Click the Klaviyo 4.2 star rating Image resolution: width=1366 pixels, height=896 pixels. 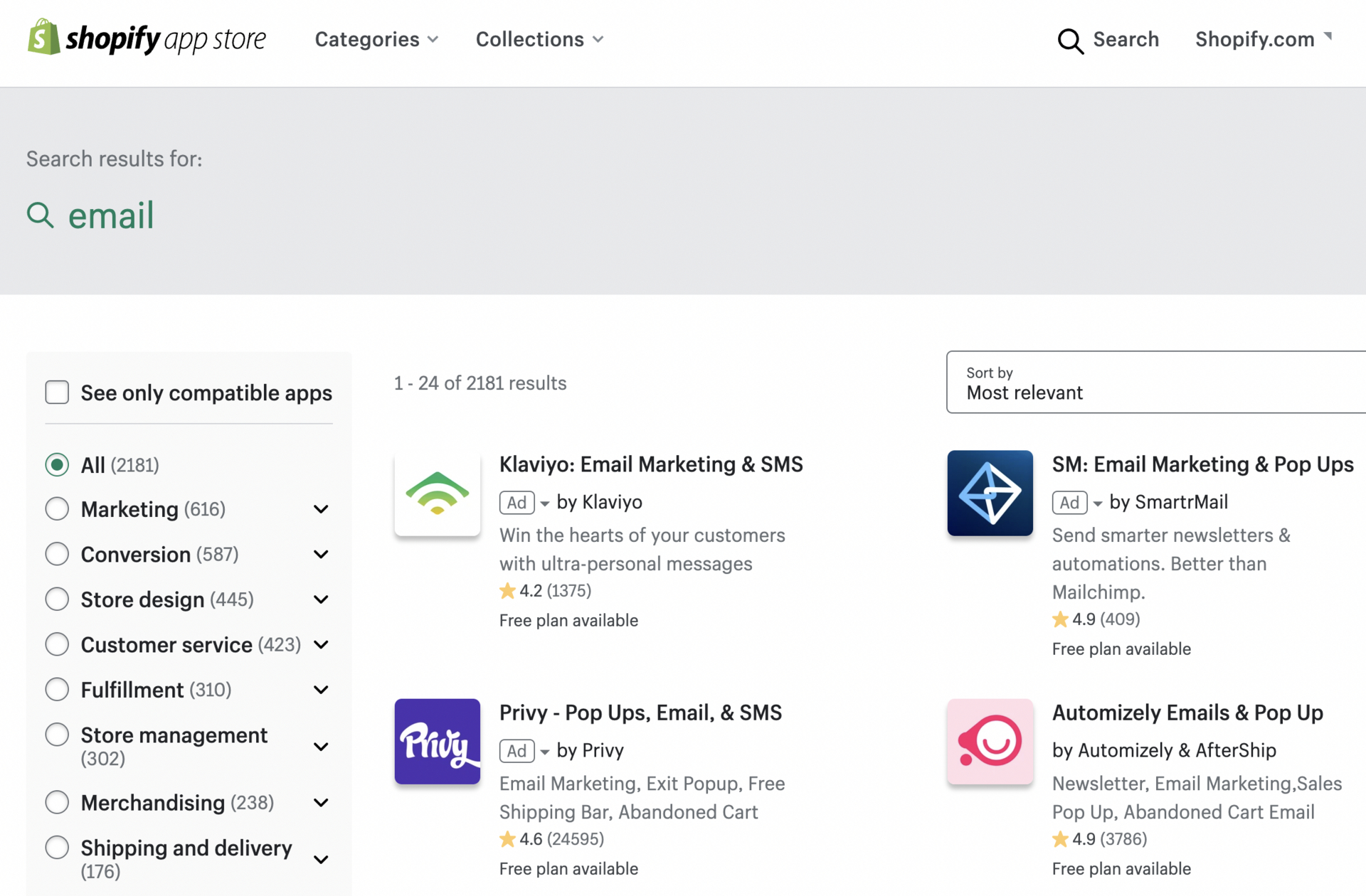tap(545, 590)
